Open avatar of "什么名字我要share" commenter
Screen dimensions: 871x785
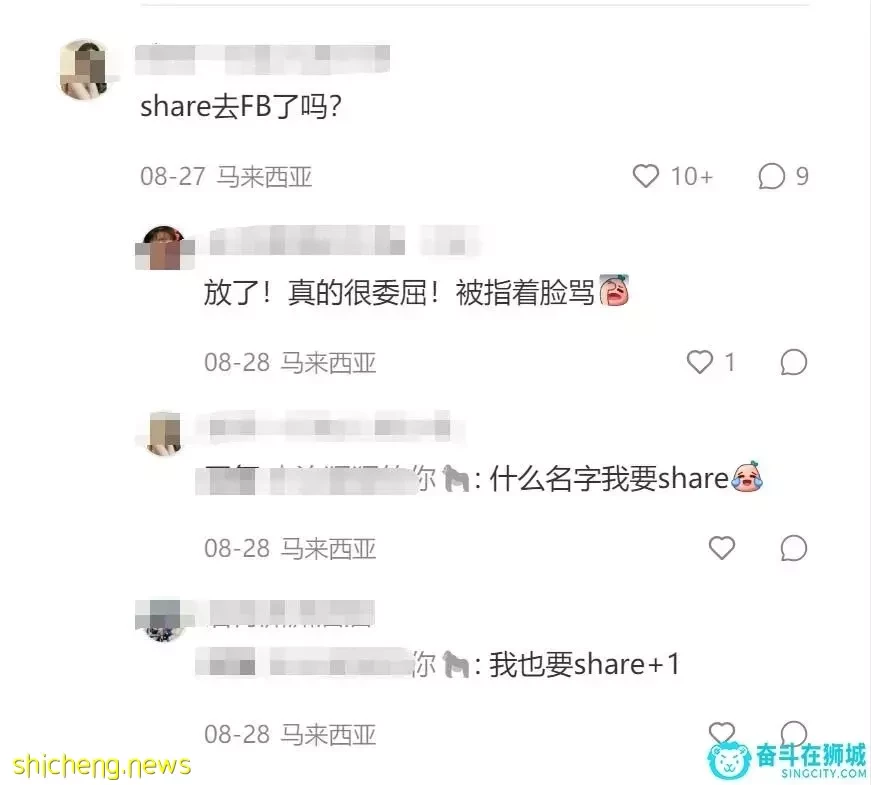click(164, 433)
